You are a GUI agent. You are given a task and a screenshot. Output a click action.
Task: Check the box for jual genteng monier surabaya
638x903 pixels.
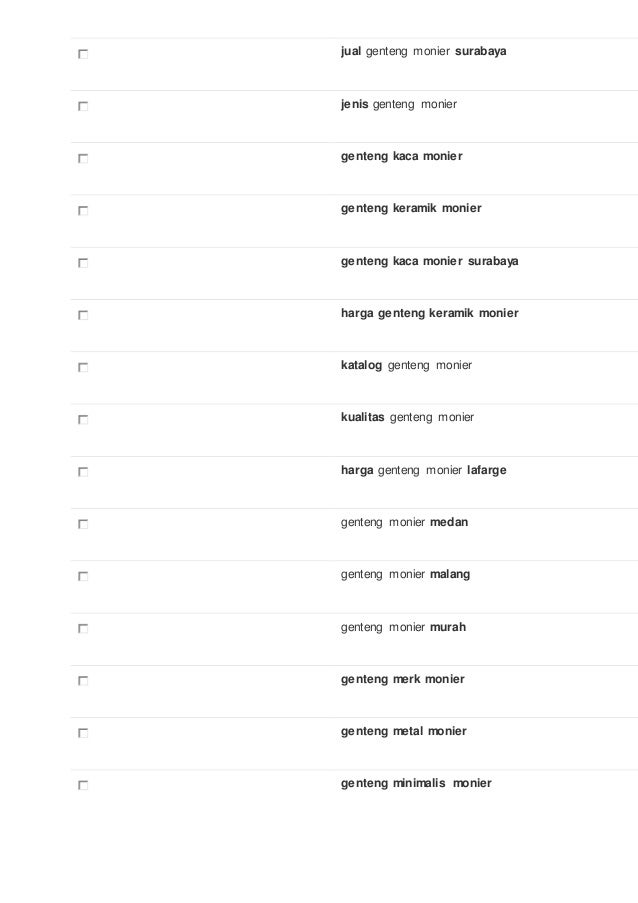[x=83, y=54]
